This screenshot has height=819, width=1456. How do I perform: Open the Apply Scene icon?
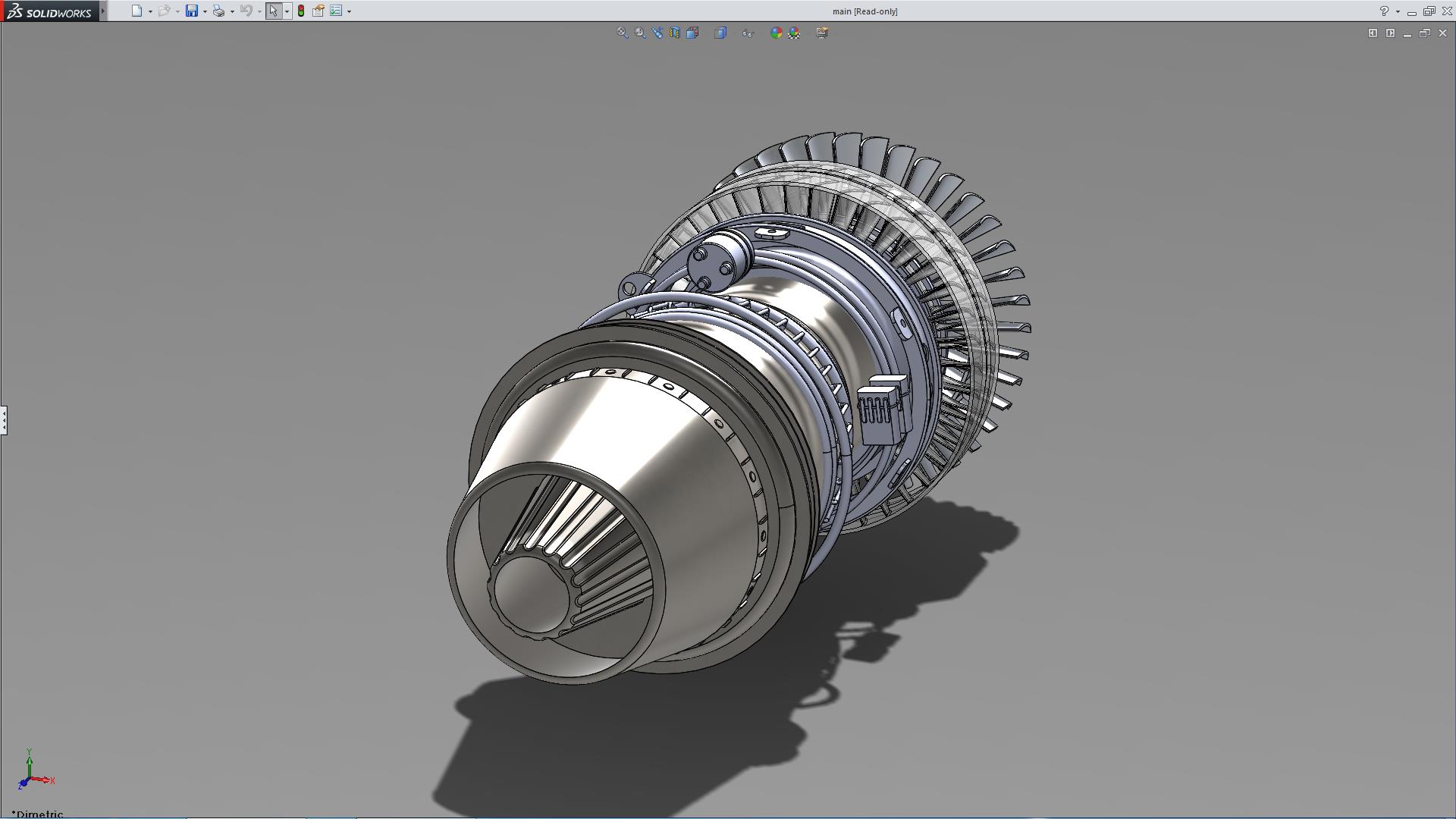click(794, 33)
